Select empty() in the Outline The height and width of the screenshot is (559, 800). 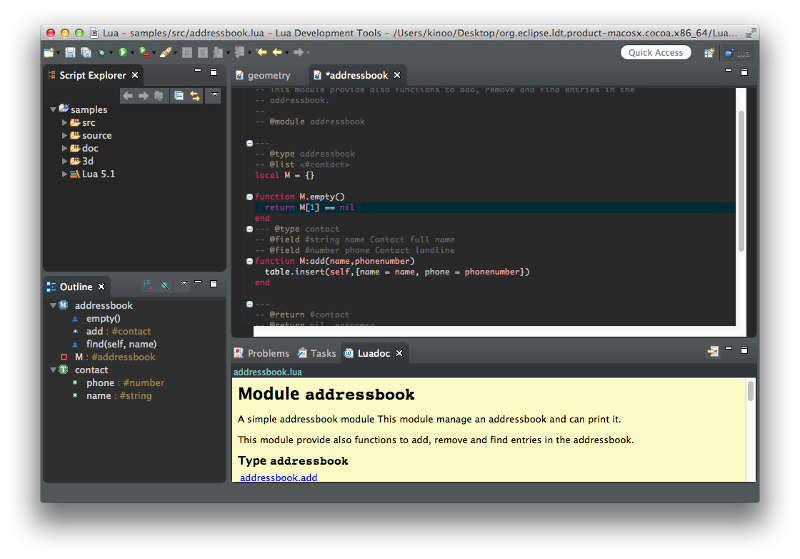pos(103,318)
